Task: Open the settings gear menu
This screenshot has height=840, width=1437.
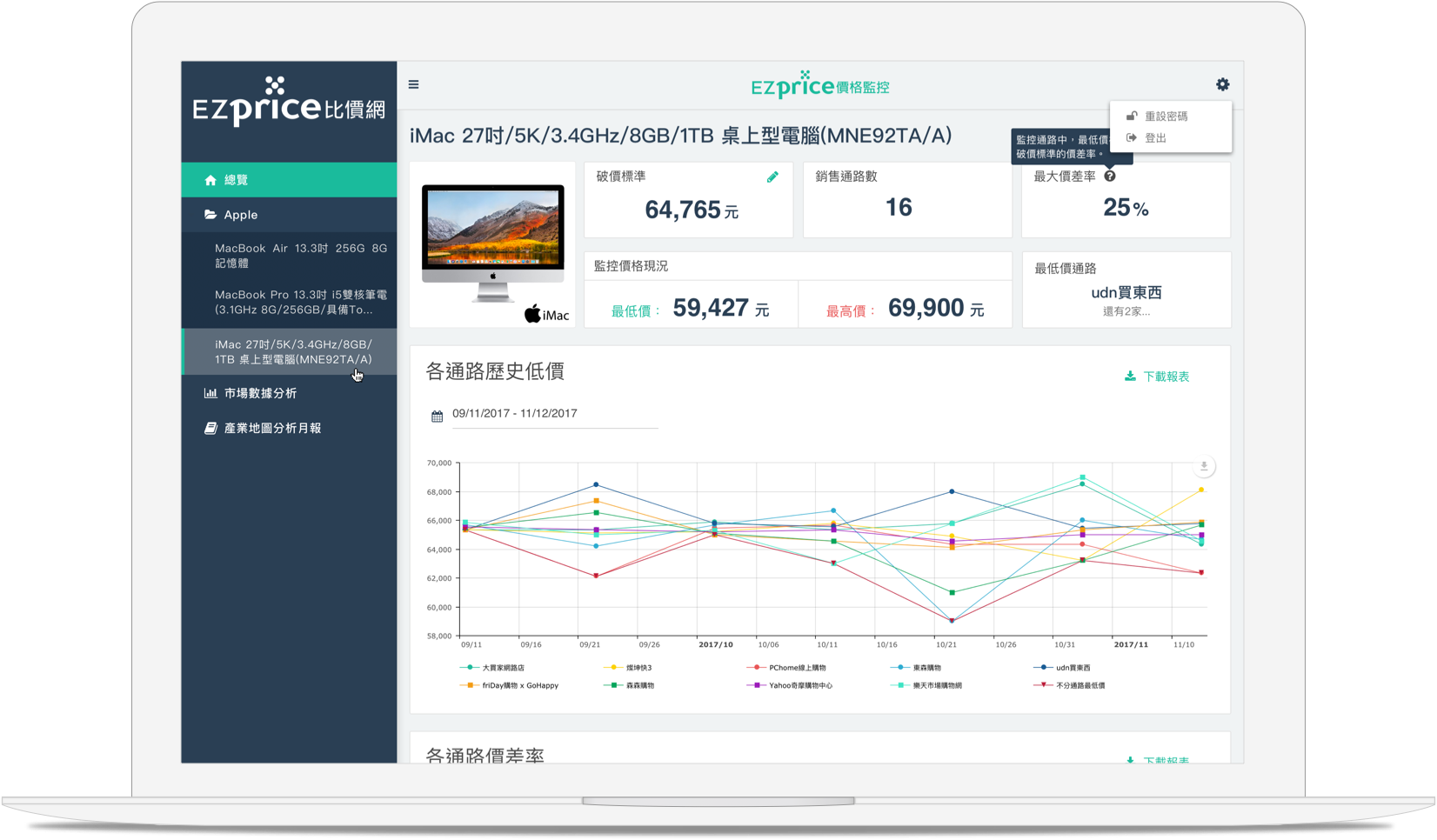Action: click(x=1222, y=84)
